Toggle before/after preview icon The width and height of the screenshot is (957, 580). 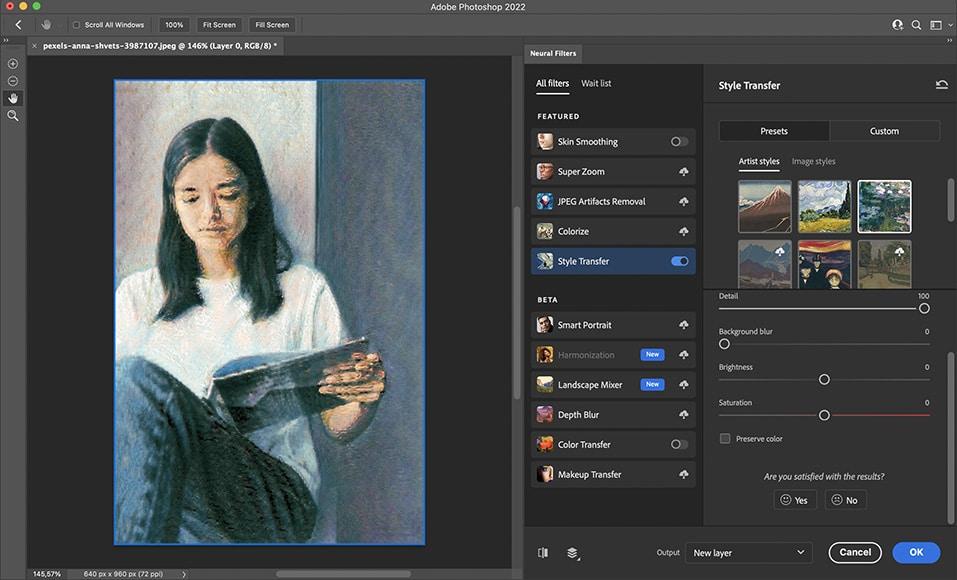coord(543,552)
